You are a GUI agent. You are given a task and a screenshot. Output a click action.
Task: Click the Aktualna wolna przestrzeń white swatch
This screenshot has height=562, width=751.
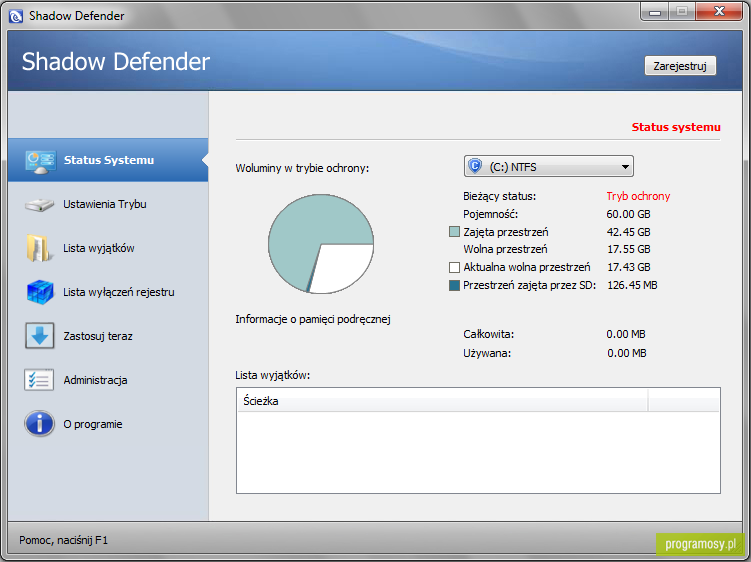tap(454, 267)
